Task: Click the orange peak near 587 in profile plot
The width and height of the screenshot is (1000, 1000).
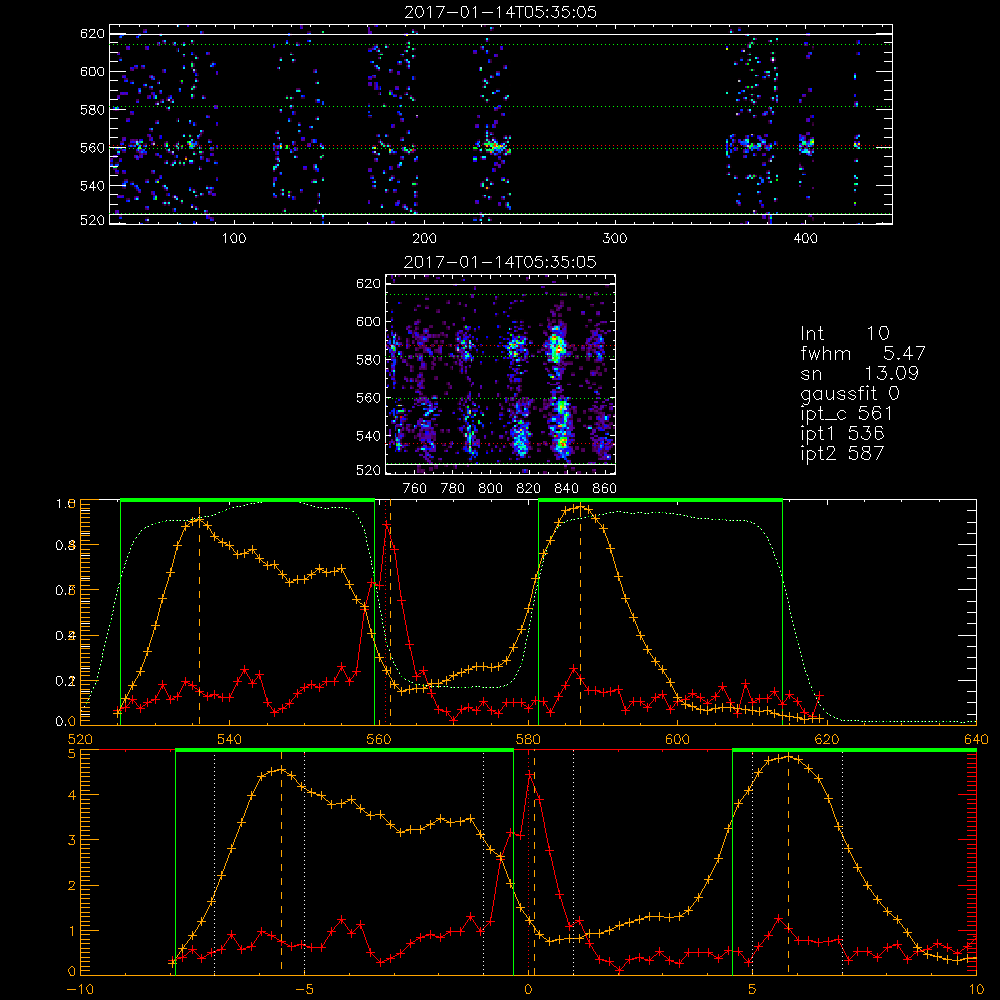Action: (x=580, y=508)
